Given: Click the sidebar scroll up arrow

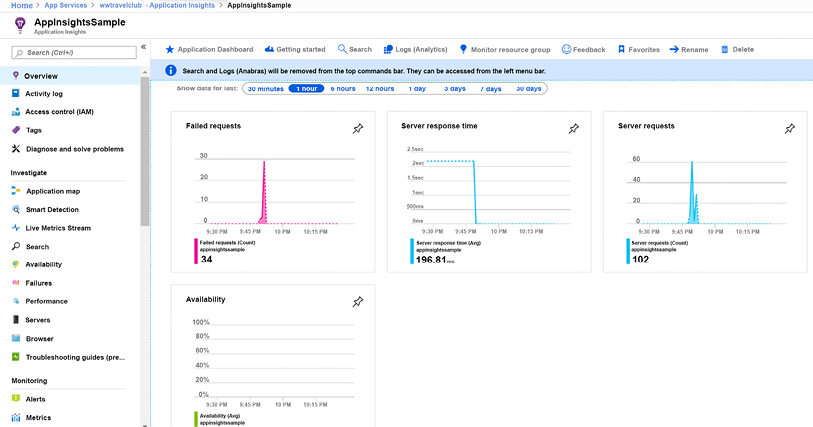Looking at the screenshot, I should [x=145, y=73].
